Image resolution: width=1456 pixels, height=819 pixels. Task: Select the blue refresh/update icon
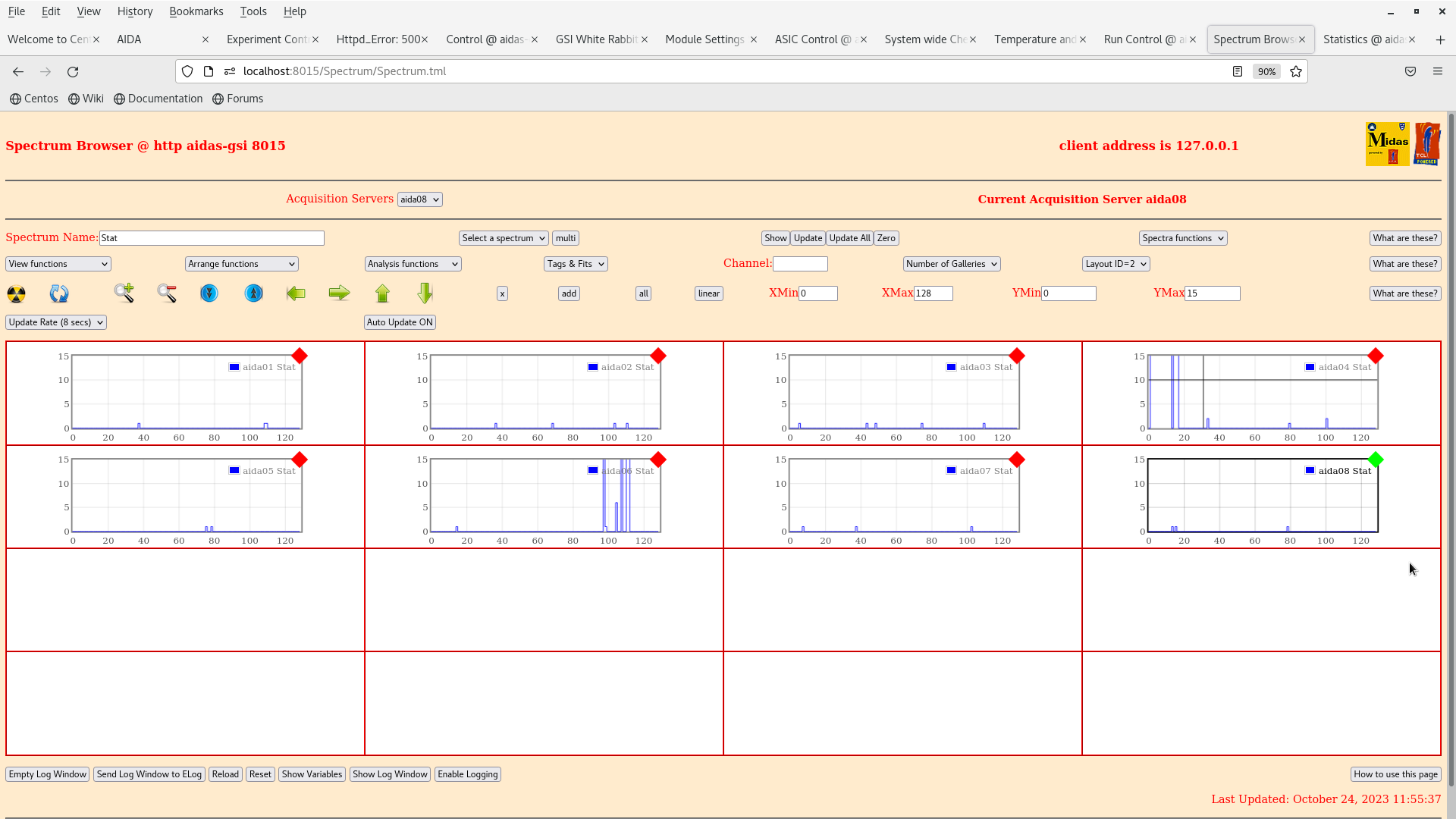click(58, 293)
